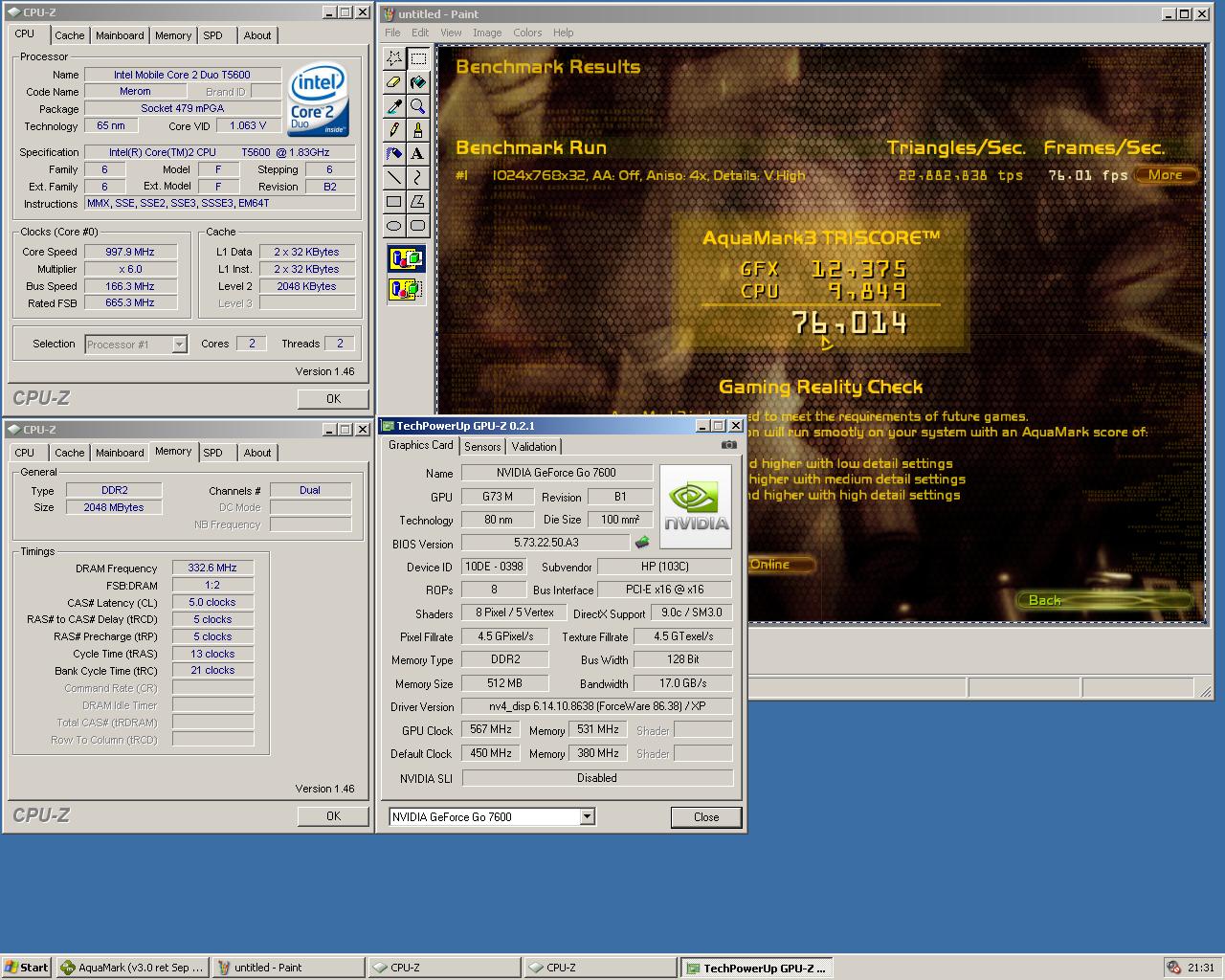Pick the Pick Color eyedropper tool
Viewport: 1225px width, 980px height.
coord(394,106)
